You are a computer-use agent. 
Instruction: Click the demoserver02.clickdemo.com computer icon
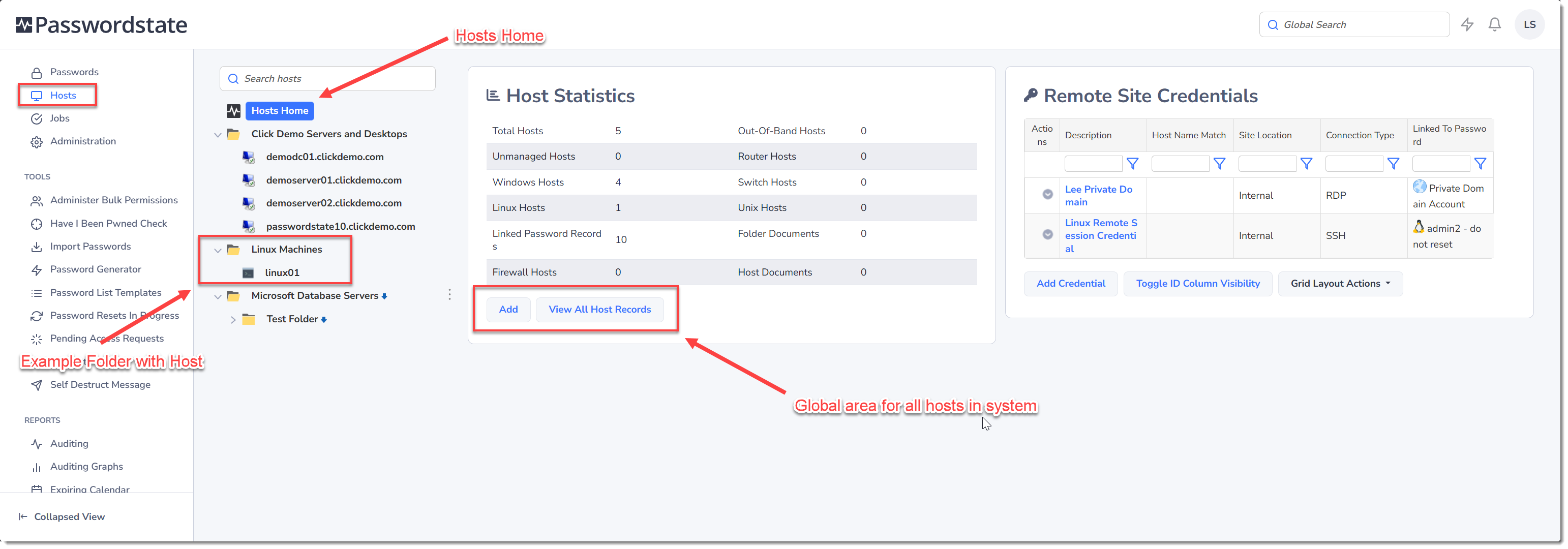click(x=248, y=203)
